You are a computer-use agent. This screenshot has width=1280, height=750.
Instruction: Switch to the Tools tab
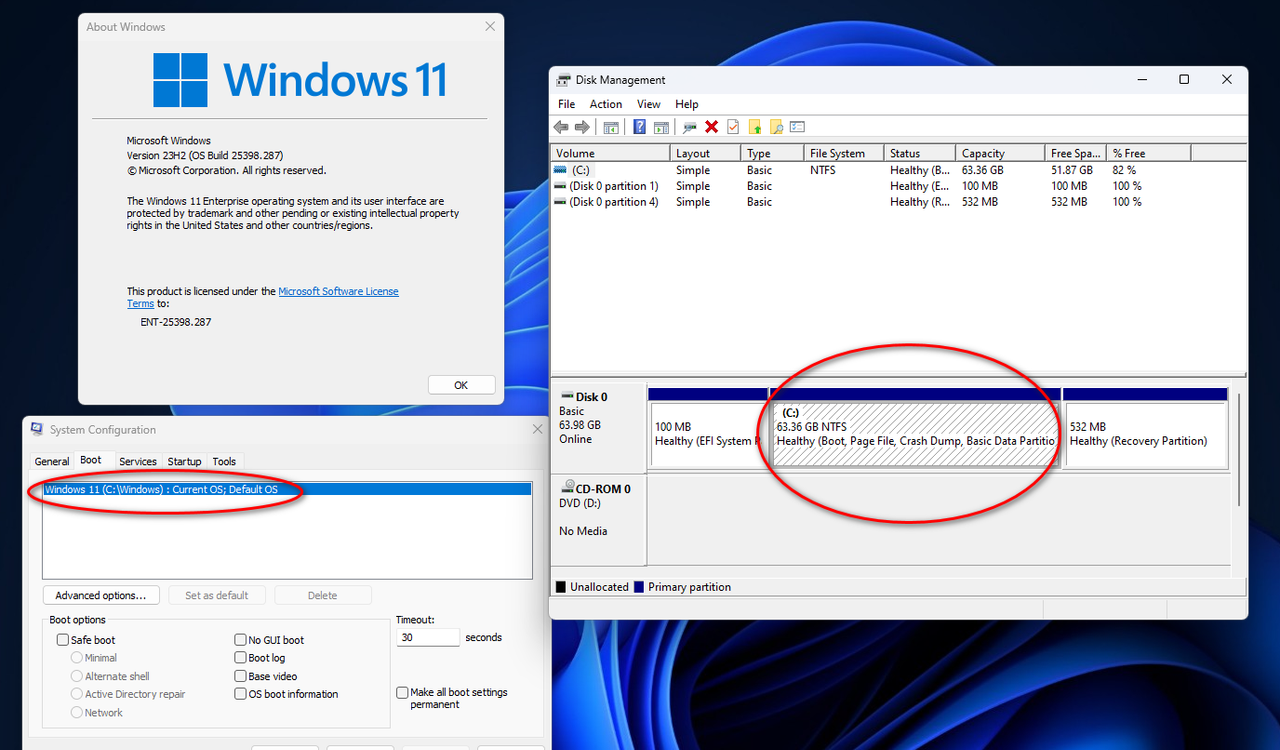(x=224, y=462)
